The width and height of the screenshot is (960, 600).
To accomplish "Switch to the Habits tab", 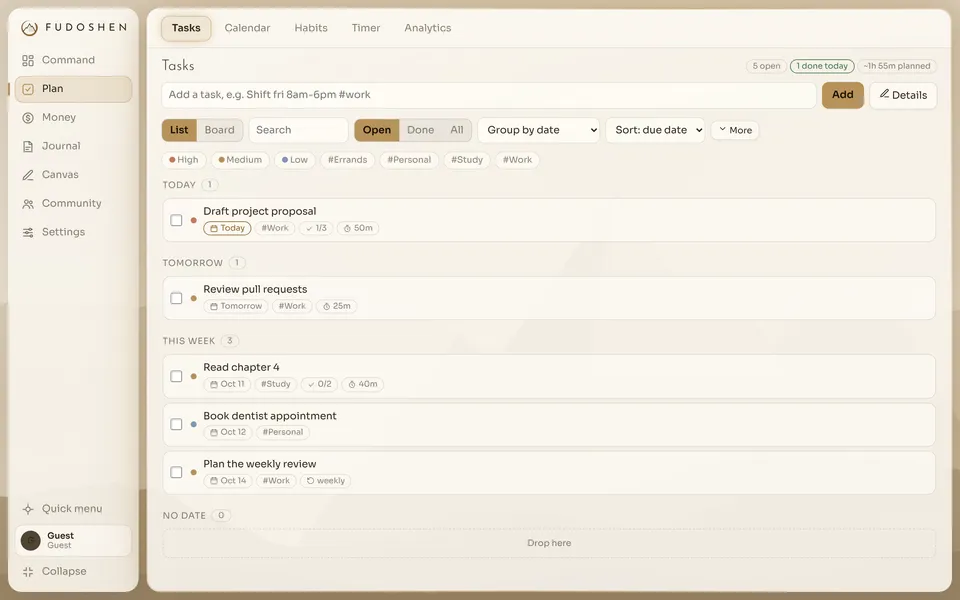I will [311, 28].
